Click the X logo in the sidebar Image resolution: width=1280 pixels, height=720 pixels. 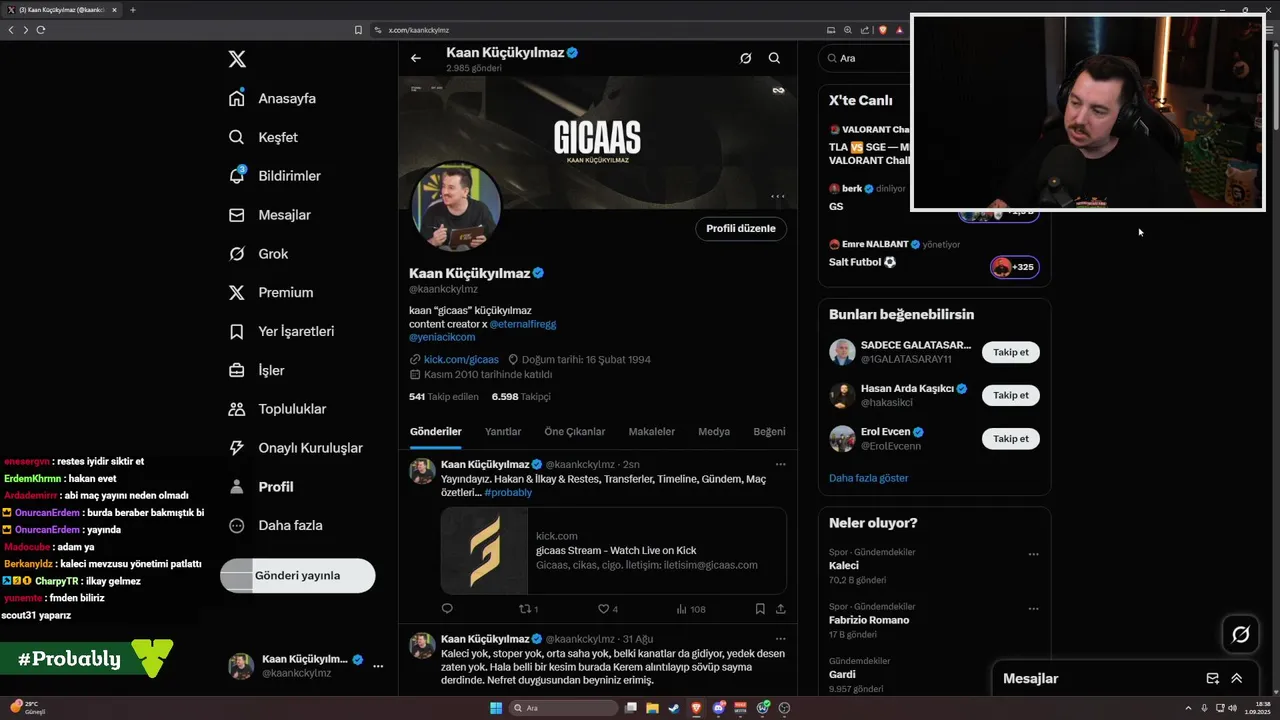click(x=237, y=59)
